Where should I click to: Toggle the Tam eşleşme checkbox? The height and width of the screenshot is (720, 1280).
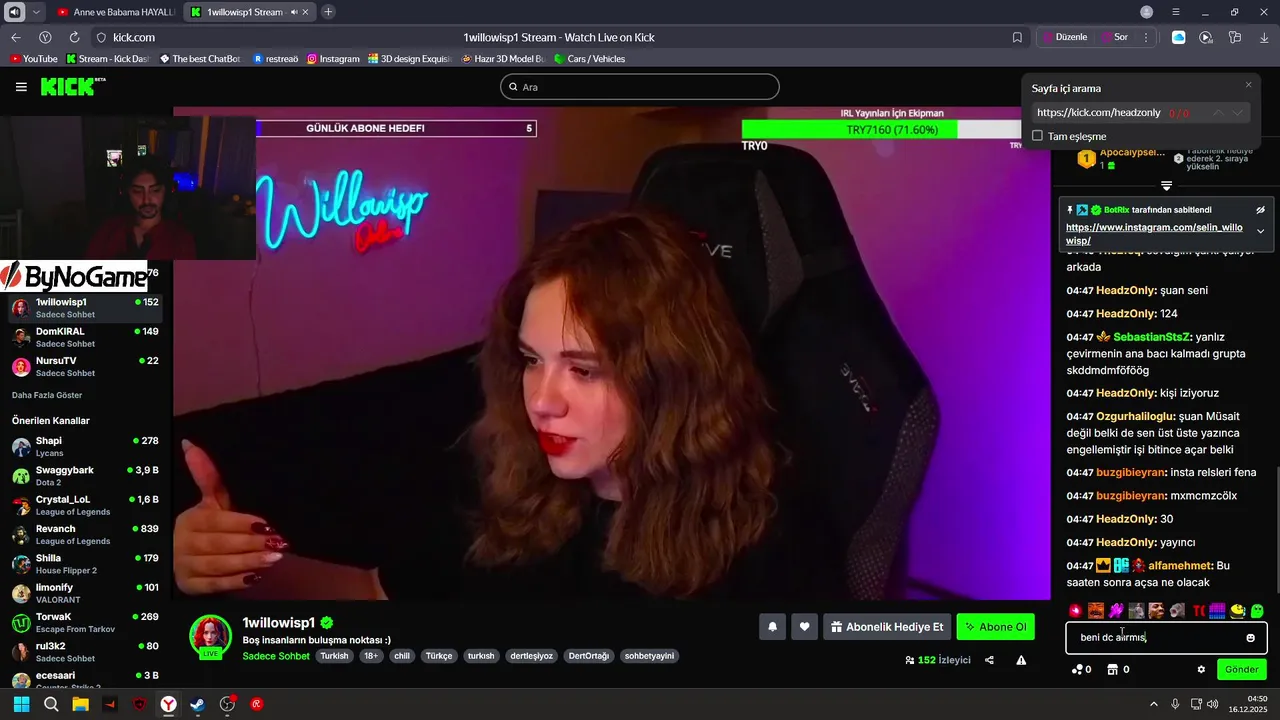click(x=1037, y=136)
